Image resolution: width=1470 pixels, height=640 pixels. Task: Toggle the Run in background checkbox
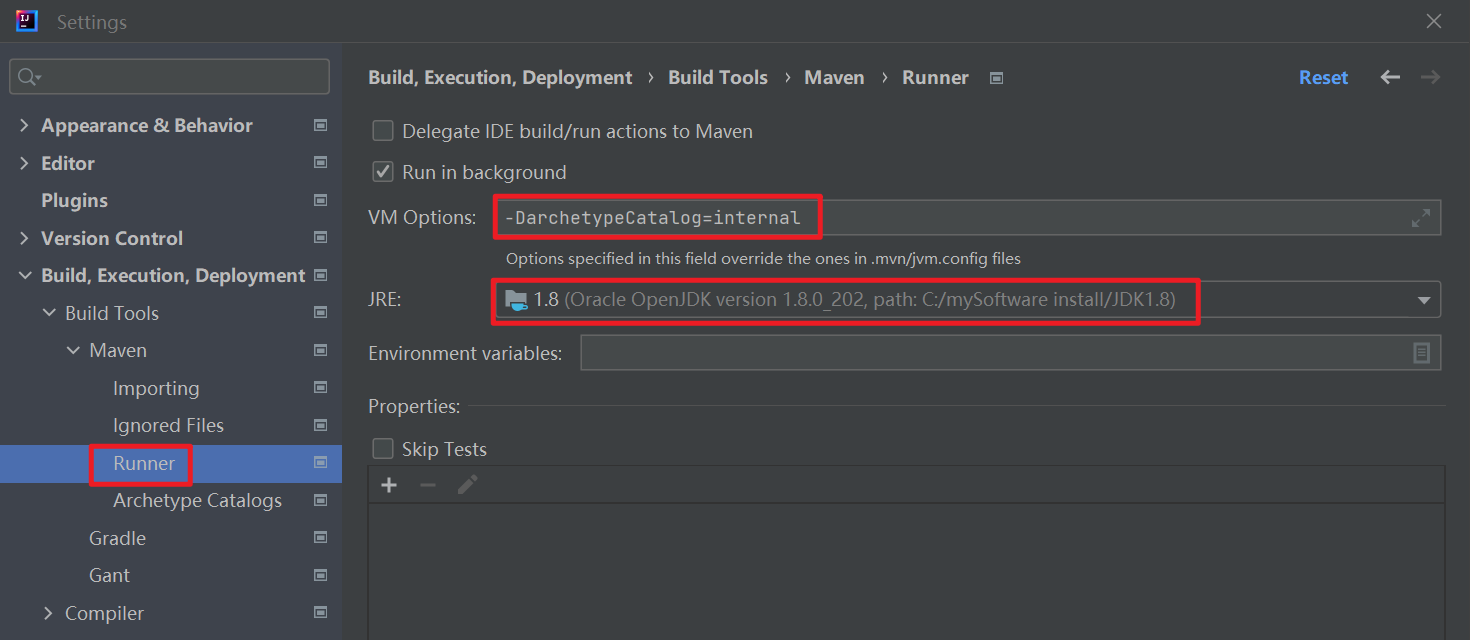click(x=383, y=172)
